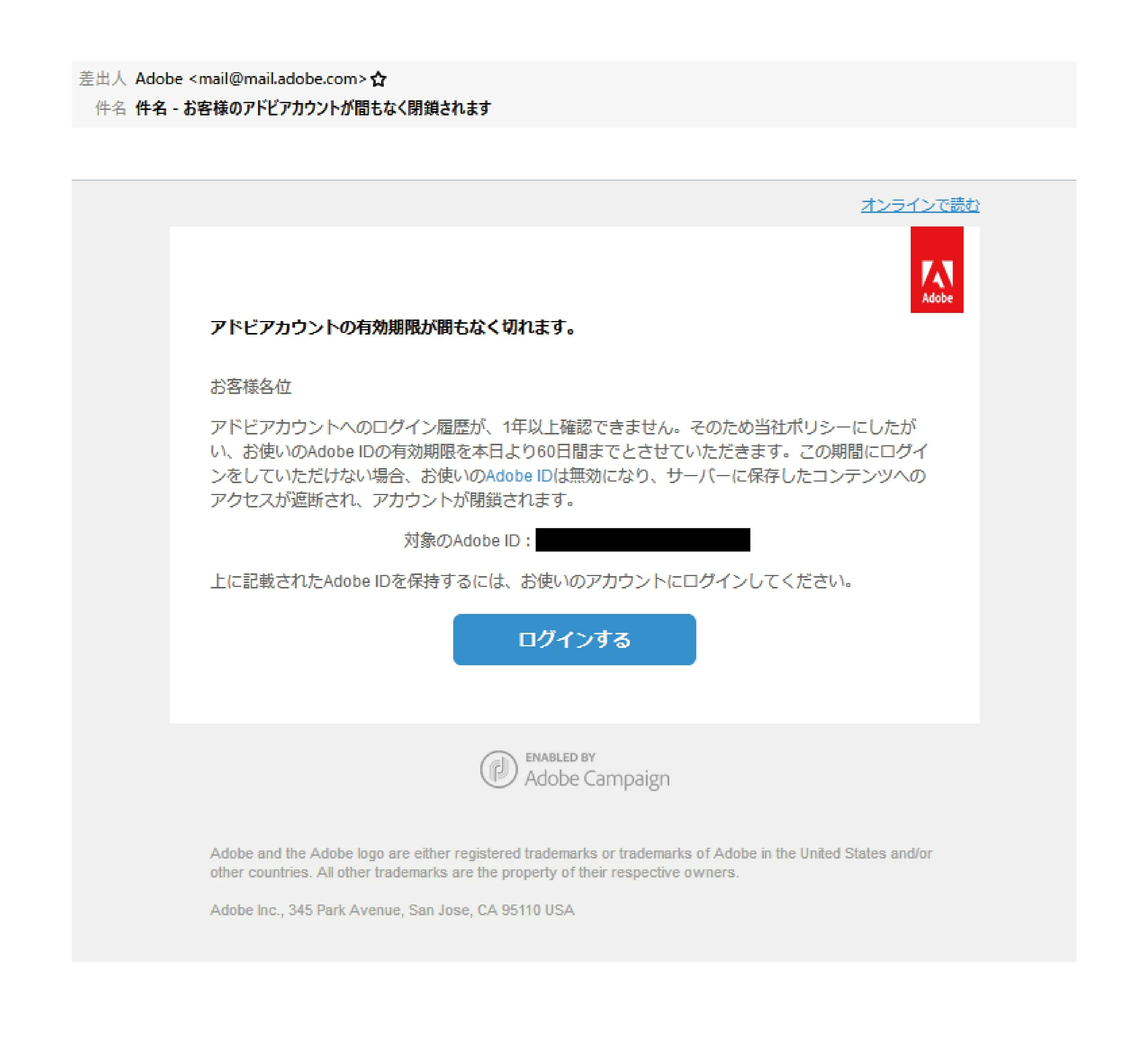Image resolution: width=1148 pixels, height=1038 pixels.
Task: Click the Adobe Campaign wordmark text
Action: pos(597,779)
